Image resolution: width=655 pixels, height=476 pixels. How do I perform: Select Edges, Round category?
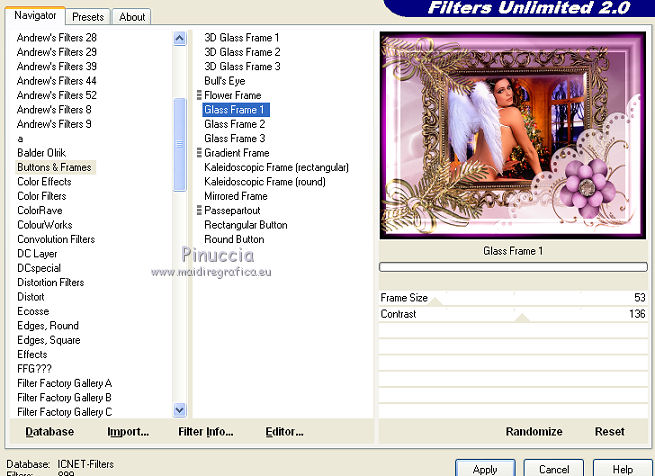48,326
